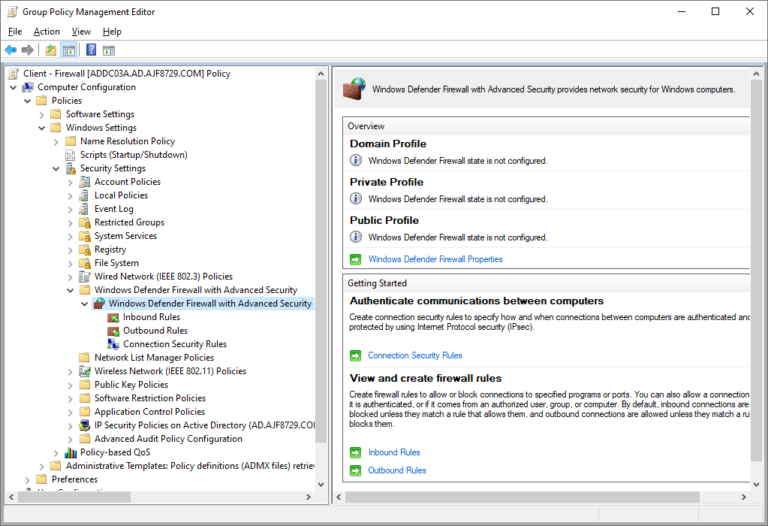Click the Wired Network policies icon
This screenshot has width=768, height=526.
pyautogui.click(x=85, y=277)
